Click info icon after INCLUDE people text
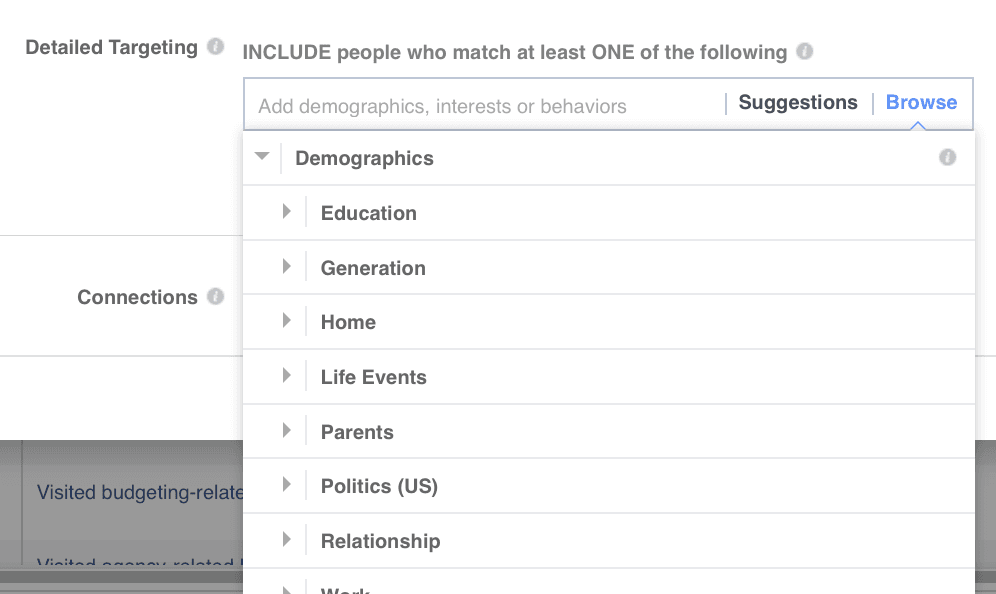 pos(804,52)
